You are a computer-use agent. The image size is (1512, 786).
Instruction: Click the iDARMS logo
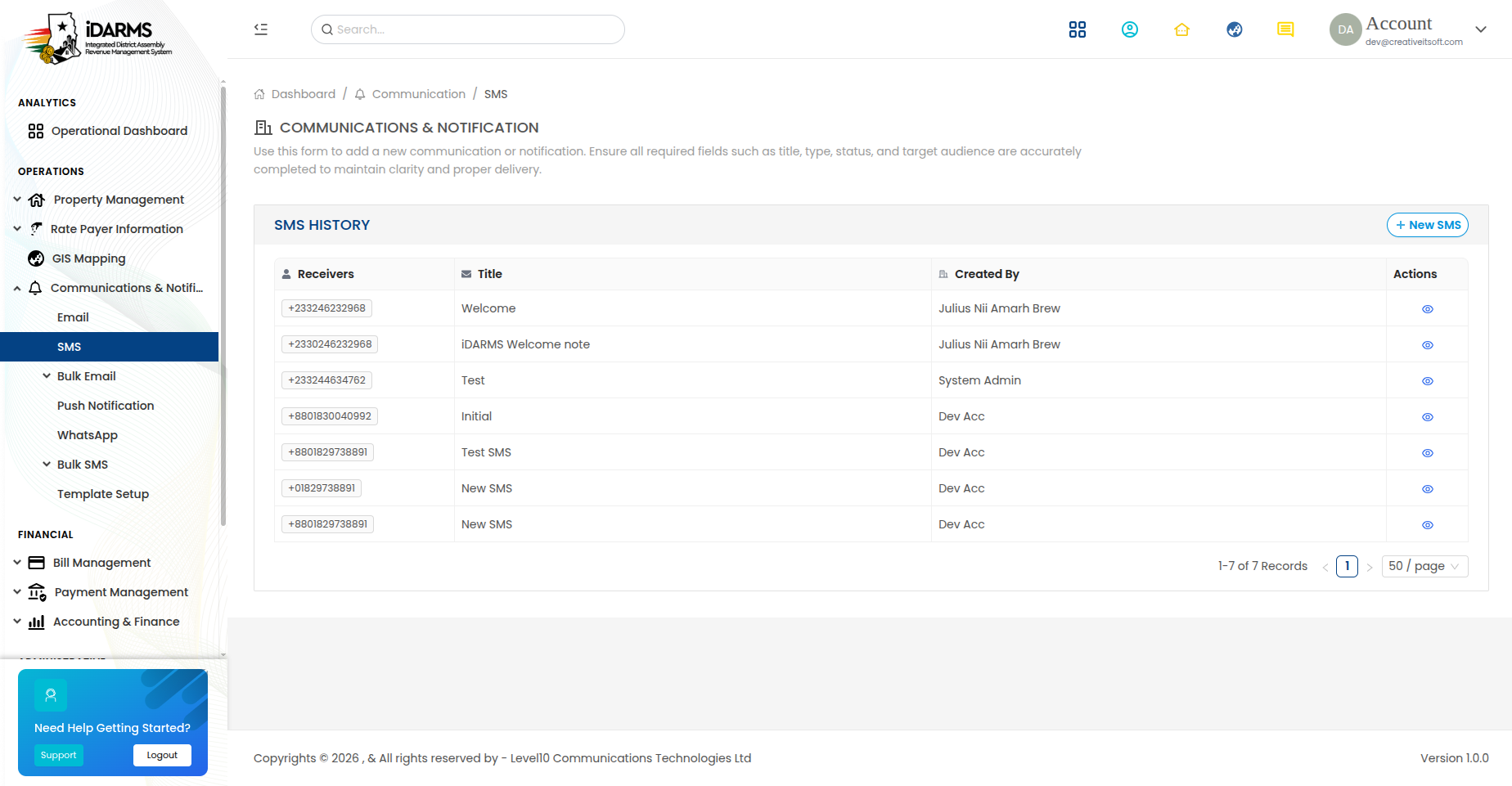[x=97, y=38]
